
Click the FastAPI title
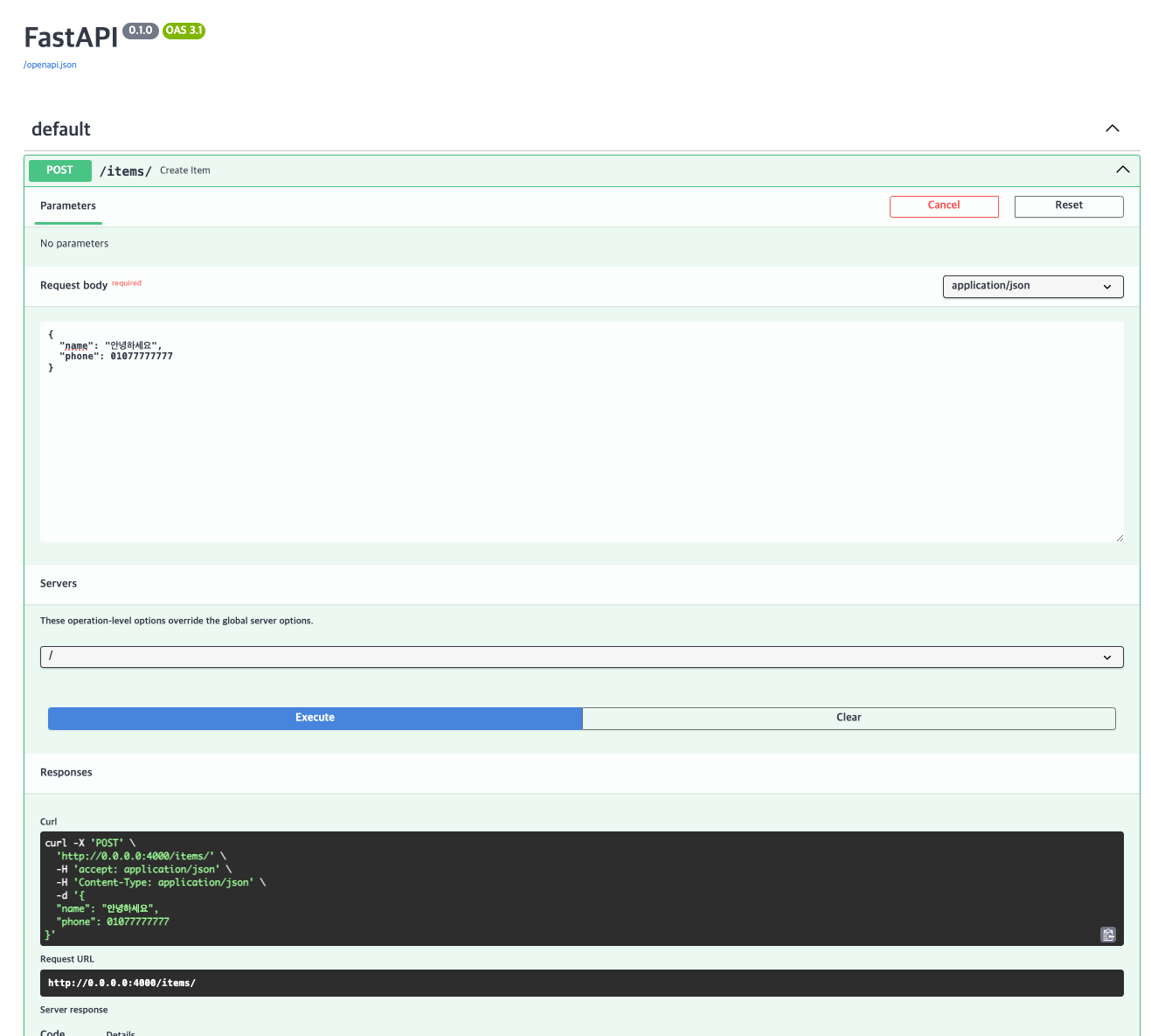pos(71,38)
